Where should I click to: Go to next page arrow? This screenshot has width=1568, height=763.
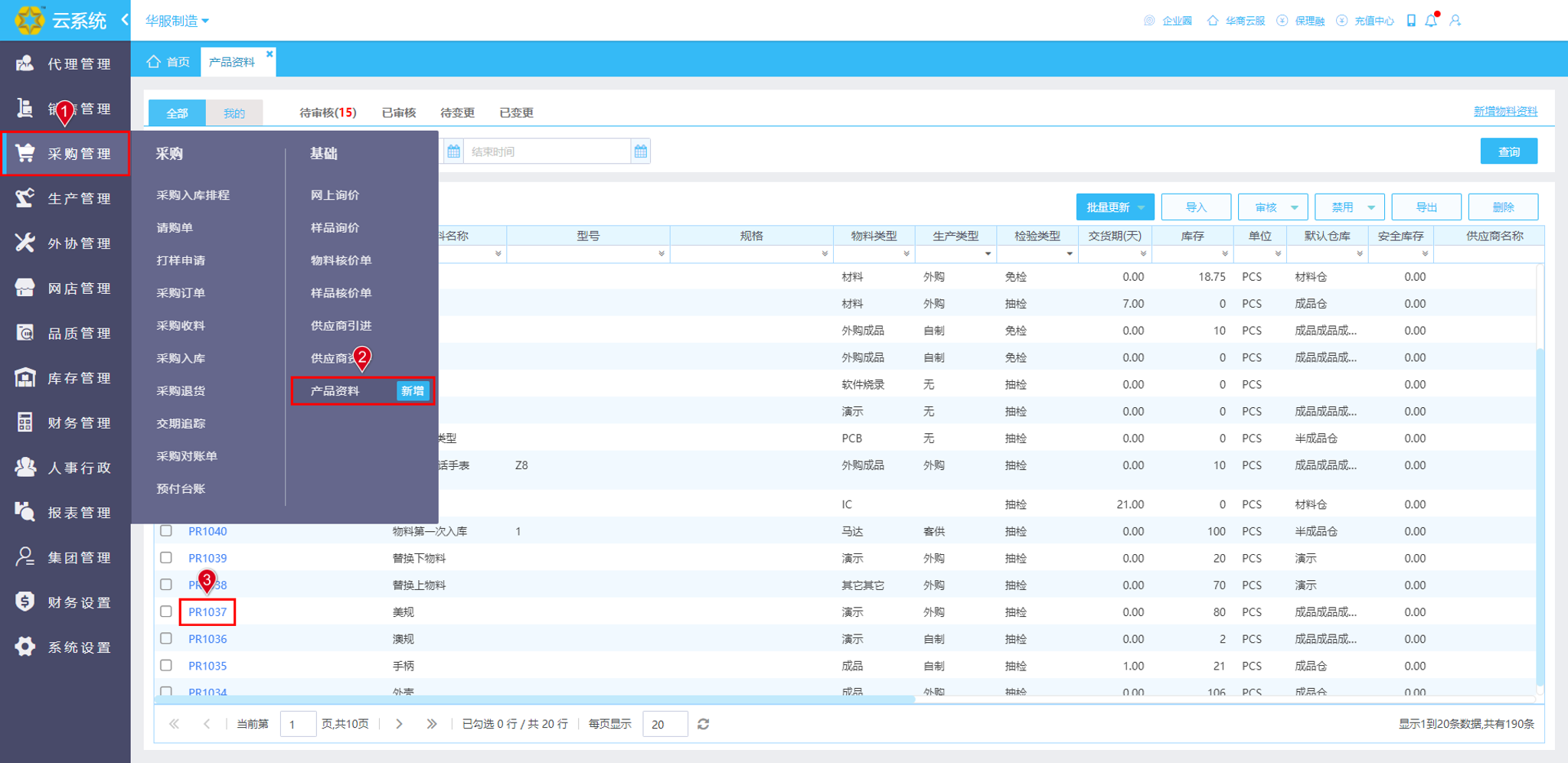pyautogui.click(x=399, y=724)
